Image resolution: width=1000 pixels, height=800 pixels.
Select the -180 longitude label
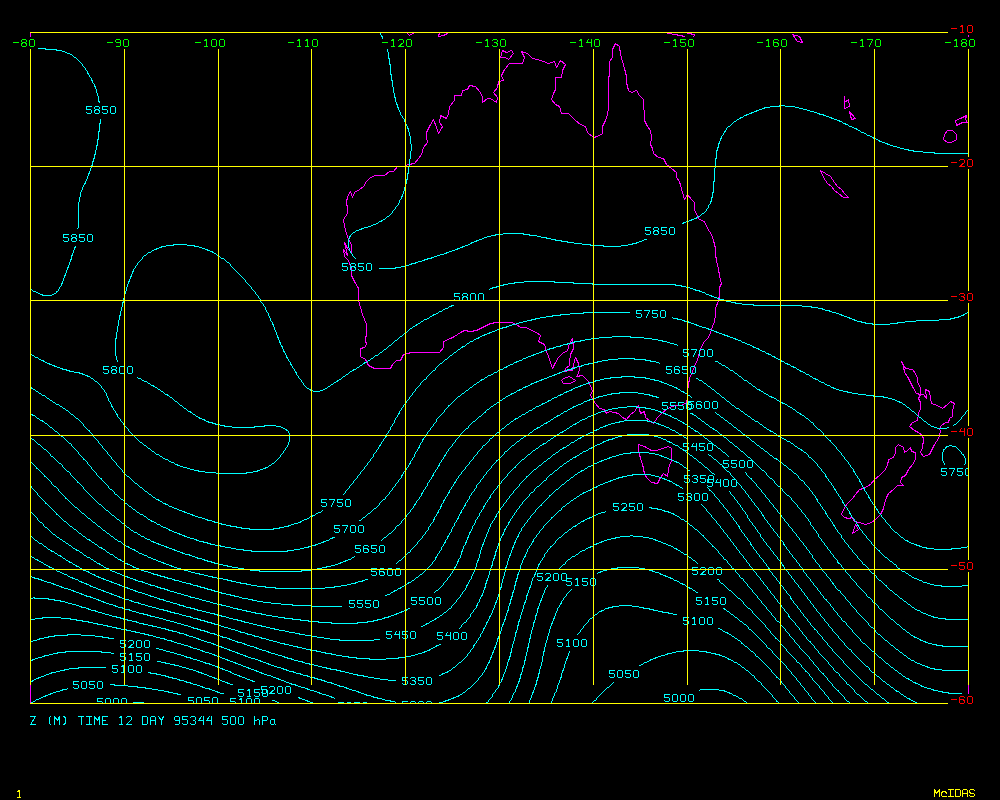961,43
